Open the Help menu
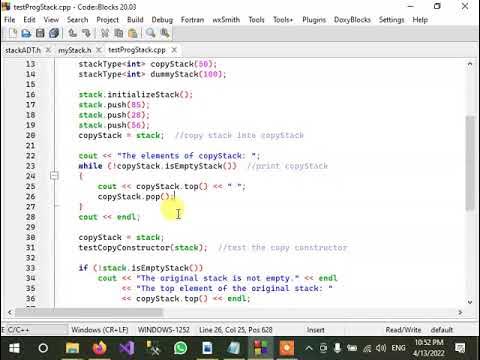This screenshot has width=480, height=360. (x=420, y=20)
